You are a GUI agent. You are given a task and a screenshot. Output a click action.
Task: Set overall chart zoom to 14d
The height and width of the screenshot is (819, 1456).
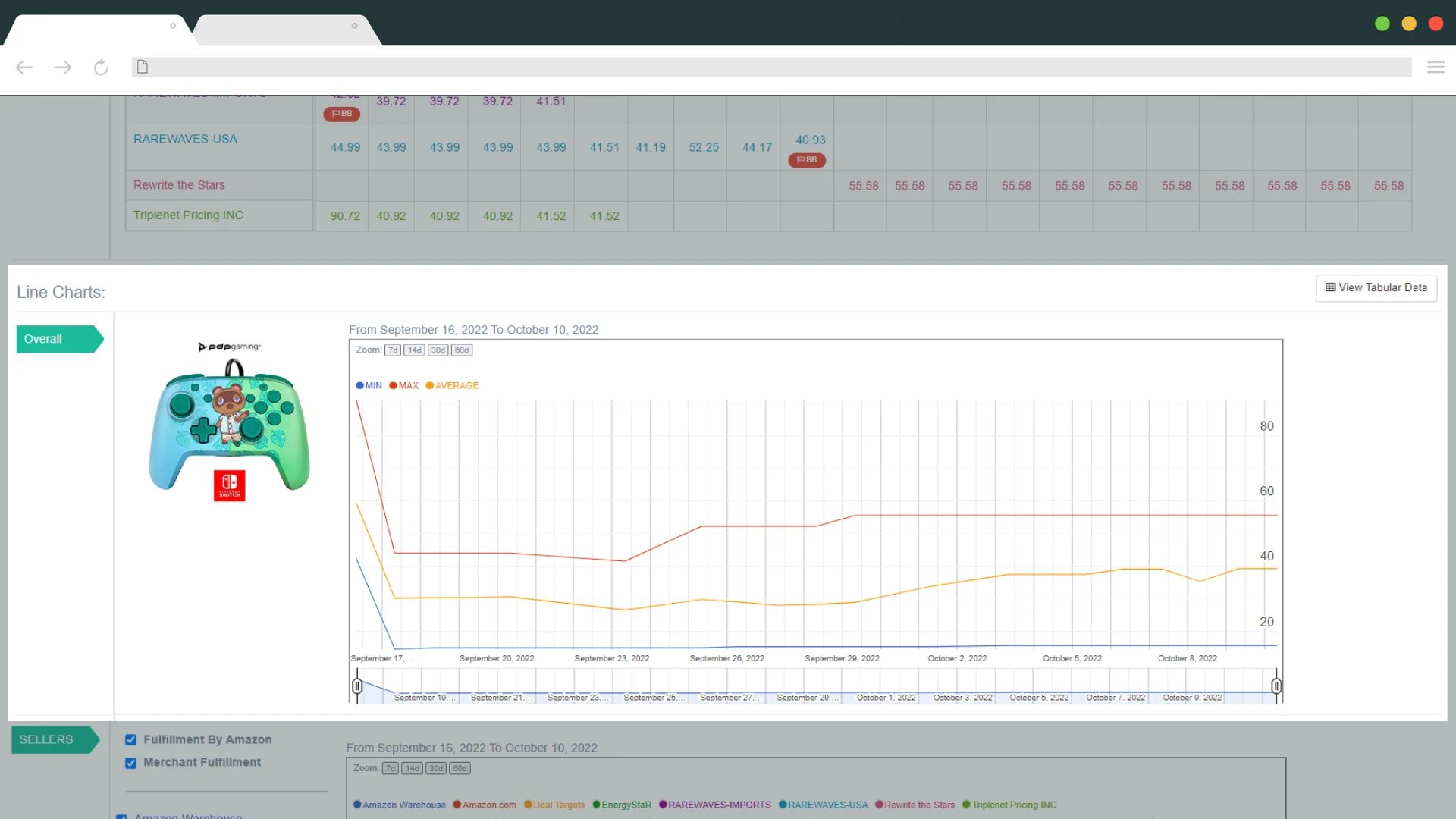414,350
